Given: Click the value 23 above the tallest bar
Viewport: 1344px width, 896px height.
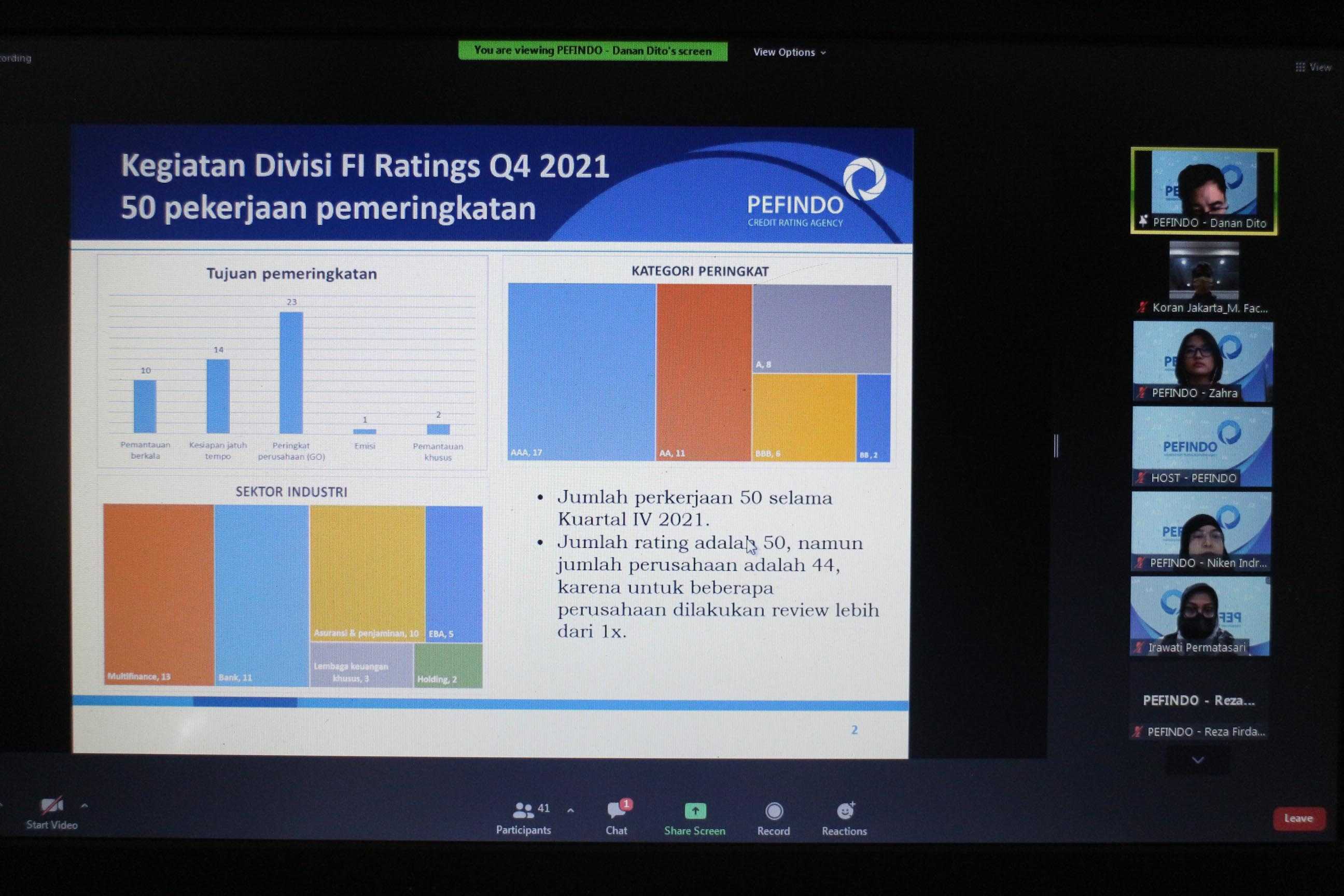Looking at the screenshot, I should coord(291,302).
